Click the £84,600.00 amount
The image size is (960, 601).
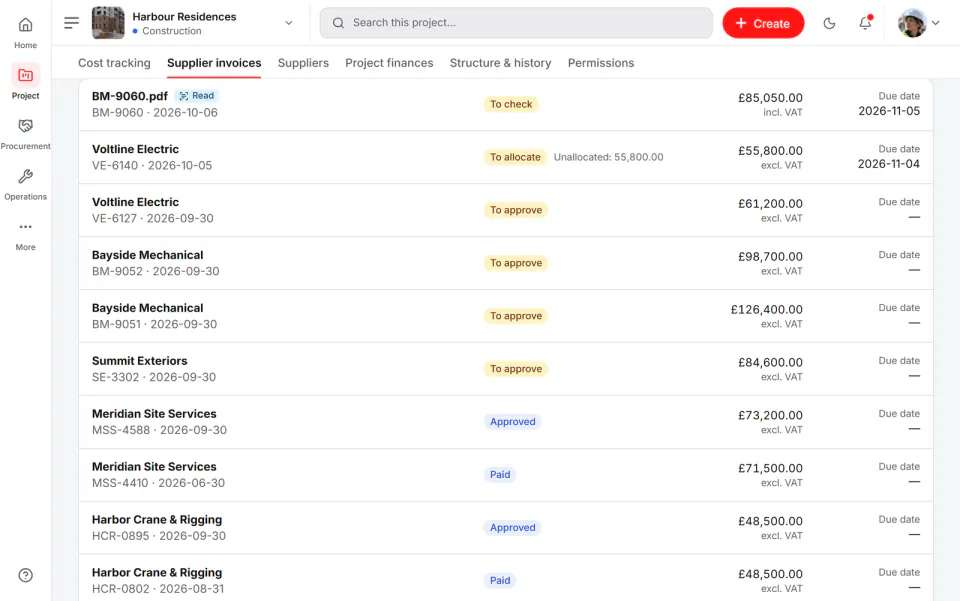click(770, 362)
